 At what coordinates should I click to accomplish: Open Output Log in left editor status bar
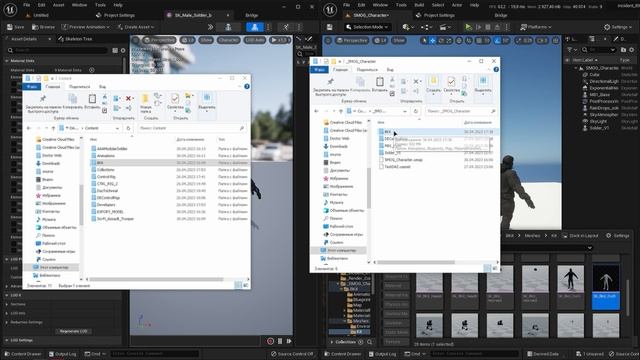(x=62, y=354)
